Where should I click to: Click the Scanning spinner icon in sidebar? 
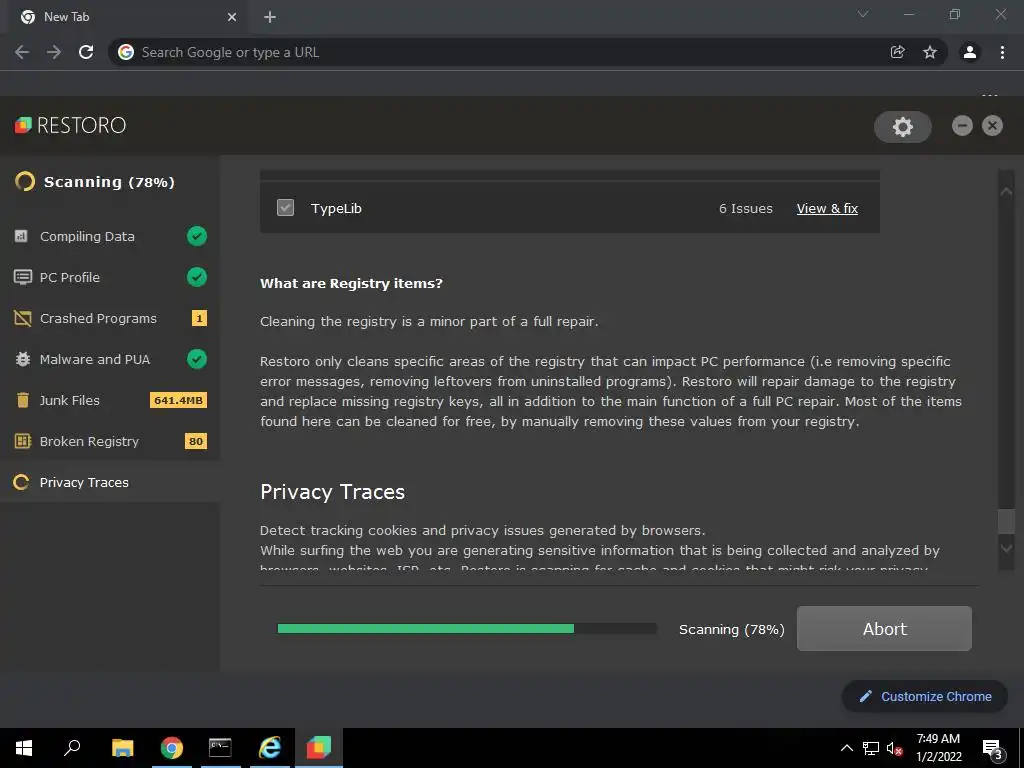[25, 182]
